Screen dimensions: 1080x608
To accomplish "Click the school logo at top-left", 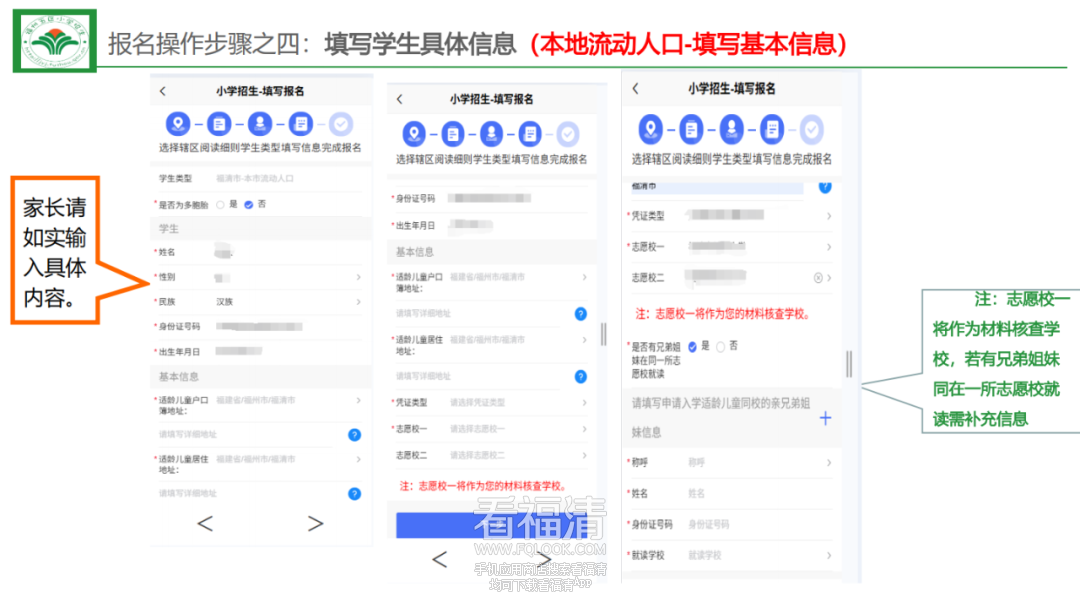I will point(54,41).
